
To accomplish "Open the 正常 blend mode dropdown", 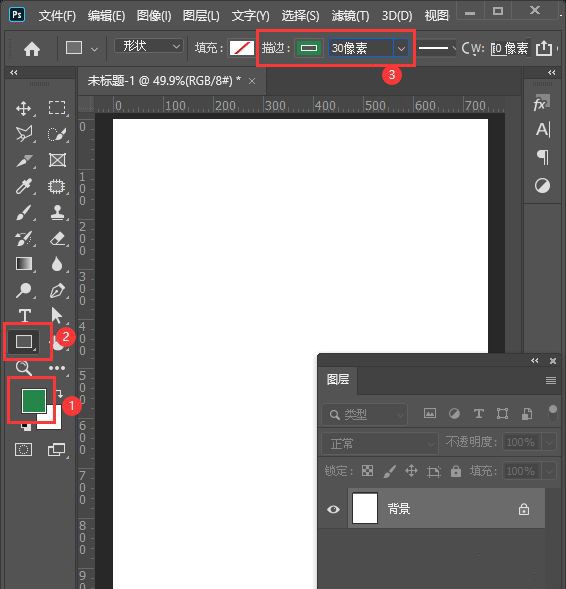I will coord(380,444).
